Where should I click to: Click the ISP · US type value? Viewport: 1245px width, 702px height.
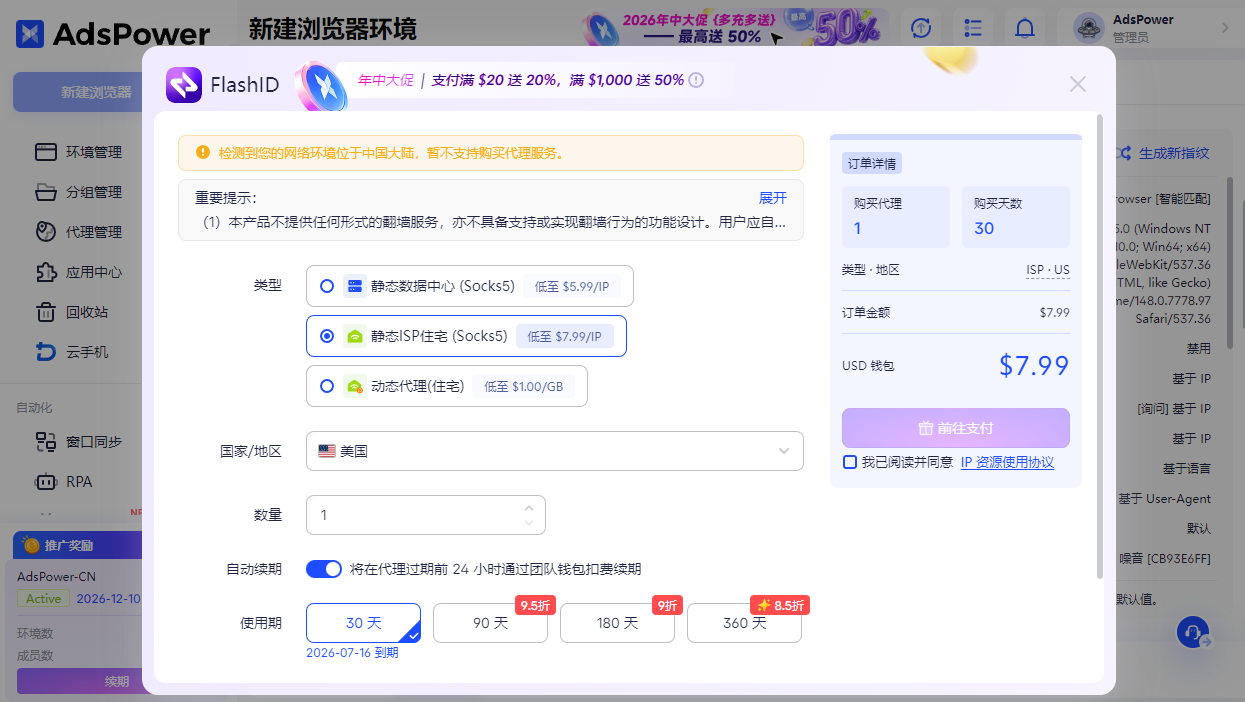(1047, 270)
